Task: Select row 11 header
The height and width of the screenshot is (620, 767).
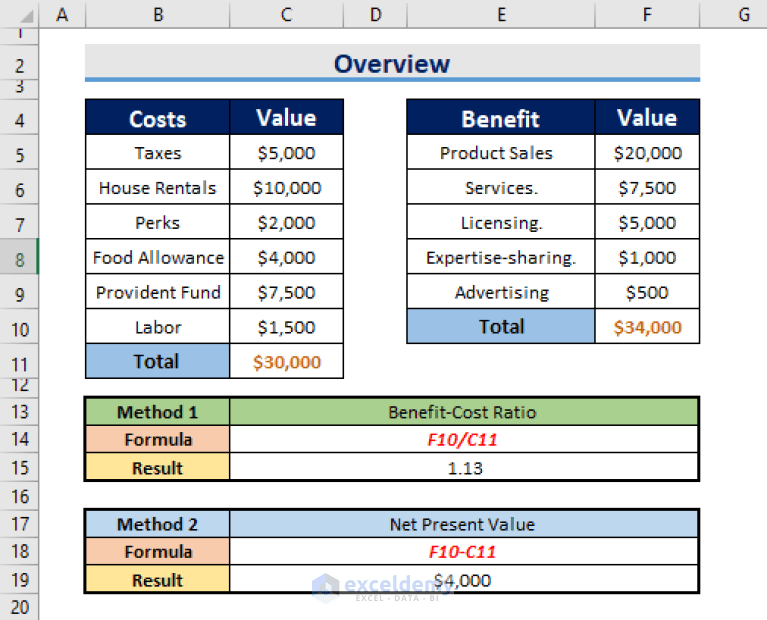Action: 19,362
